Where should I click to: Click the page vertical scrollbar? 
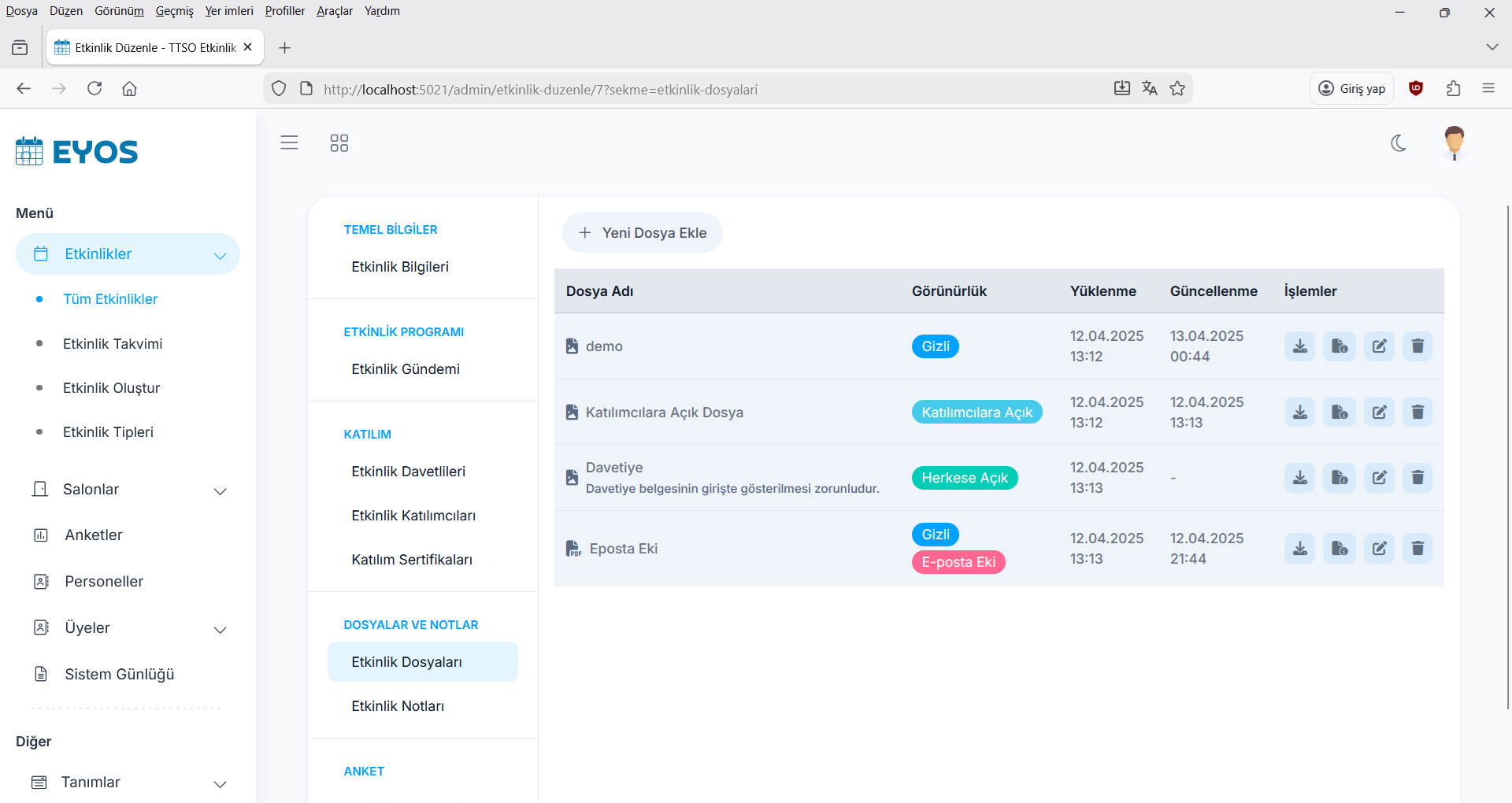[1507, 457]
